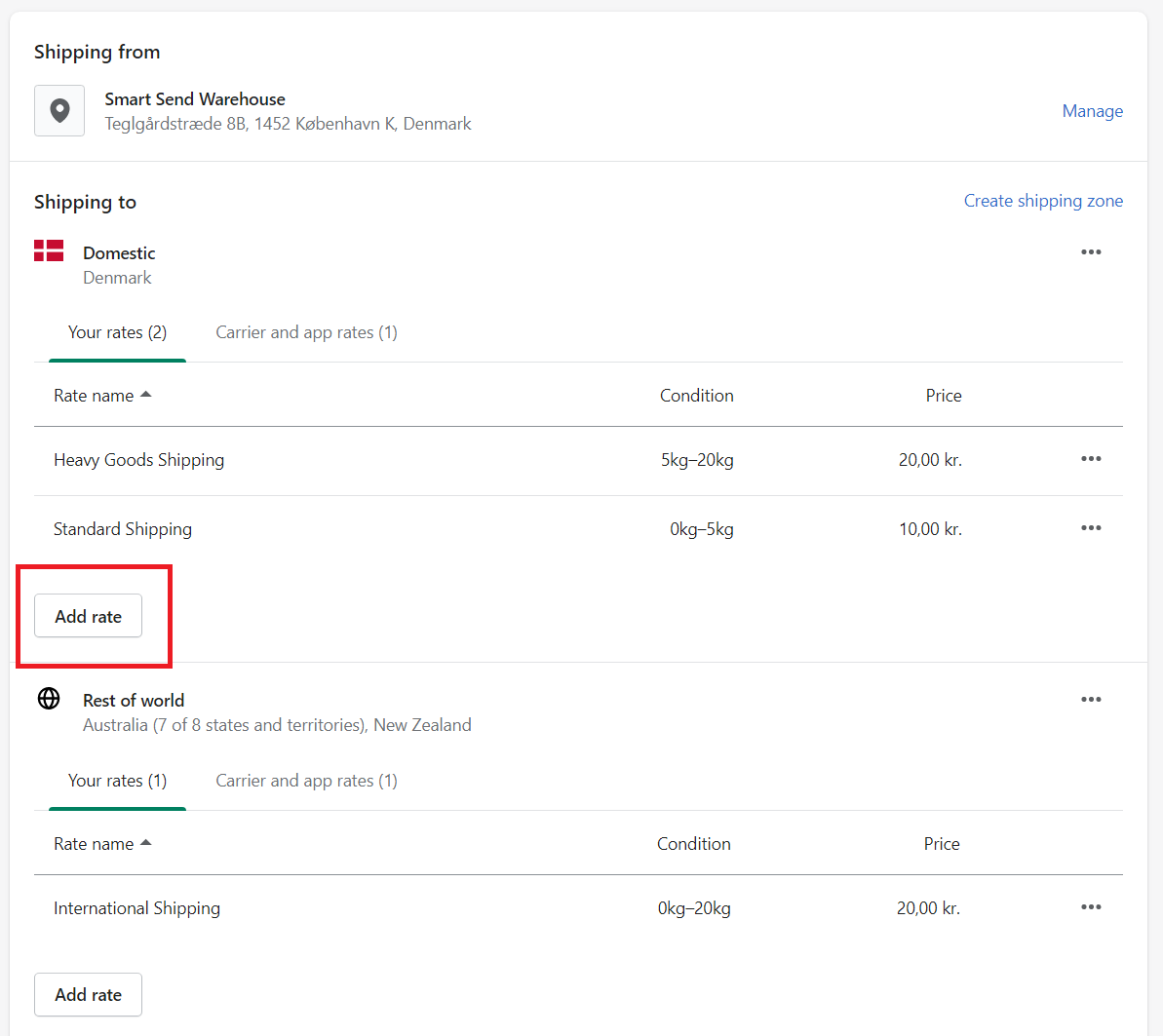Open the options menu for International Shipping

click(x=1091, y=907)
